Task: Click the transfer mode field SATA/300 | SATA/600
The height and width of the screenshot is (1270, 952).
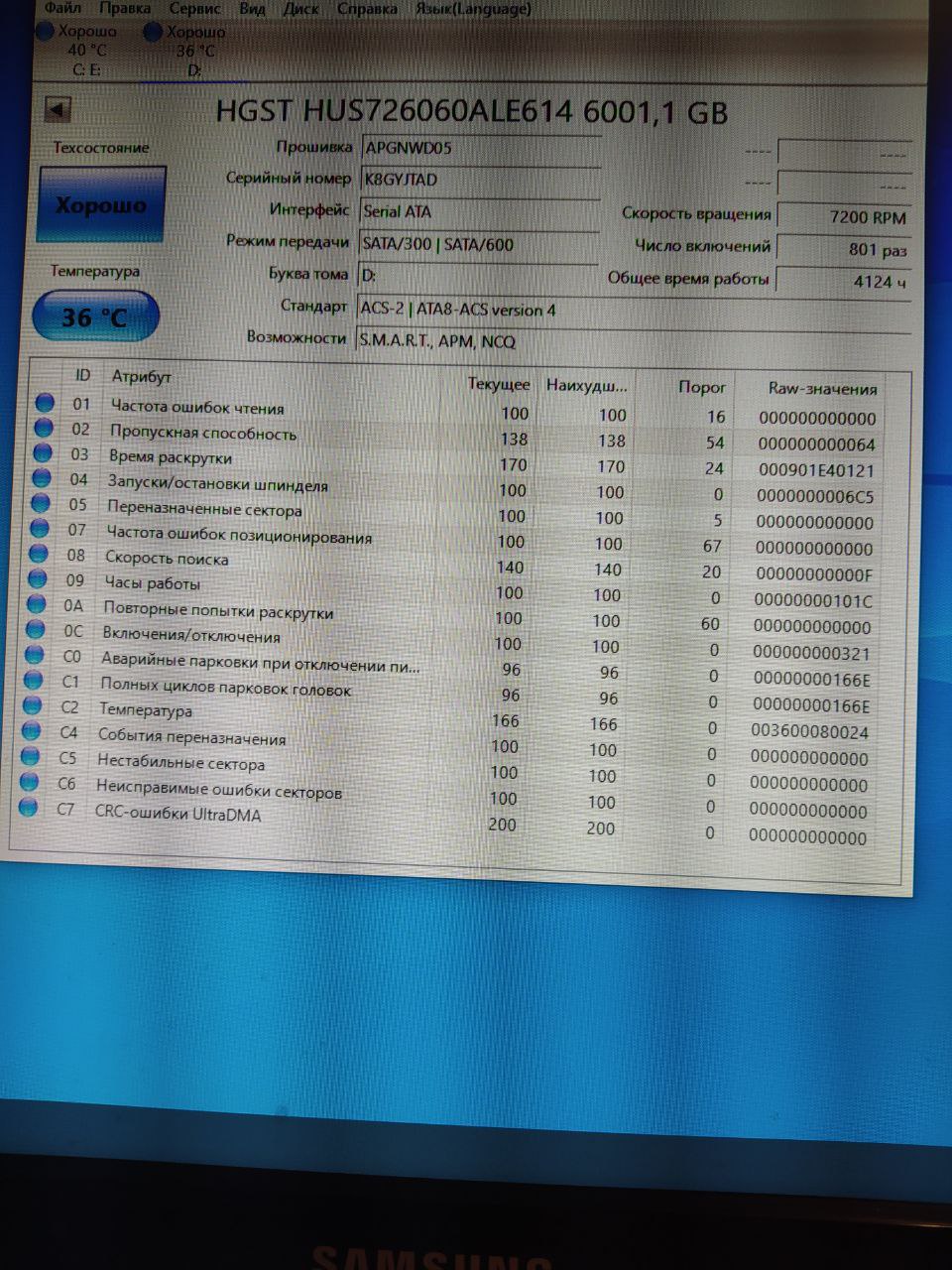Action: [x=479, y=244]
